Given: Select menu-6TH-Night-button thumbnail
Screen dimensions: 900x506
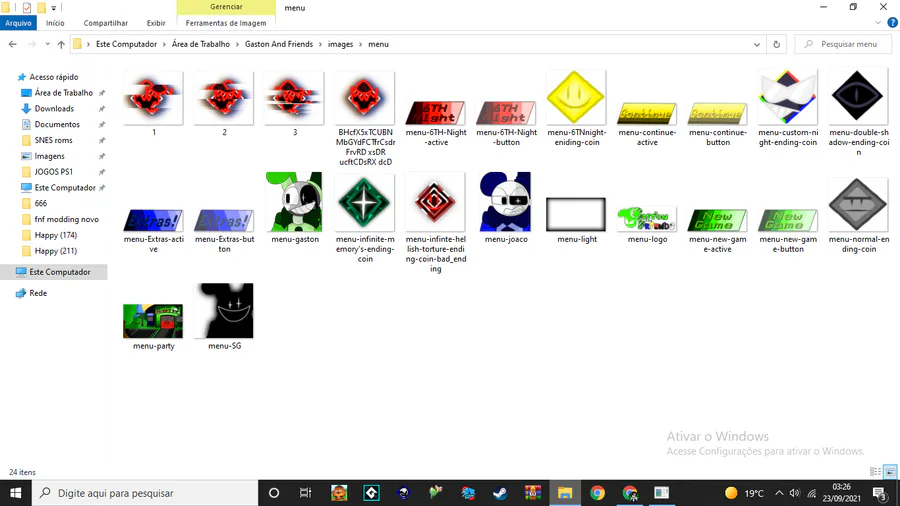Looking at the screenshot, I should [506, 112].
